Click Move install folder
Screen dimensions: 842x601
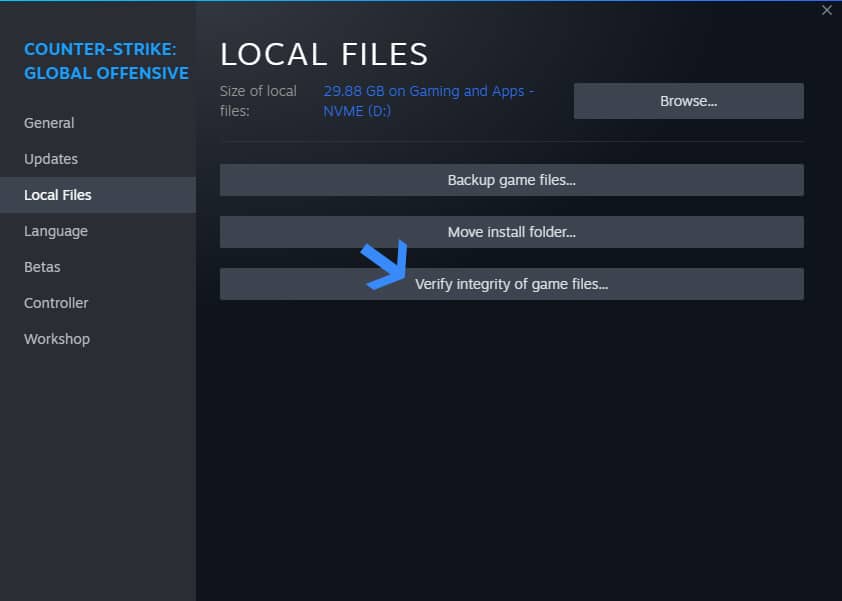(x=511, y=231)
